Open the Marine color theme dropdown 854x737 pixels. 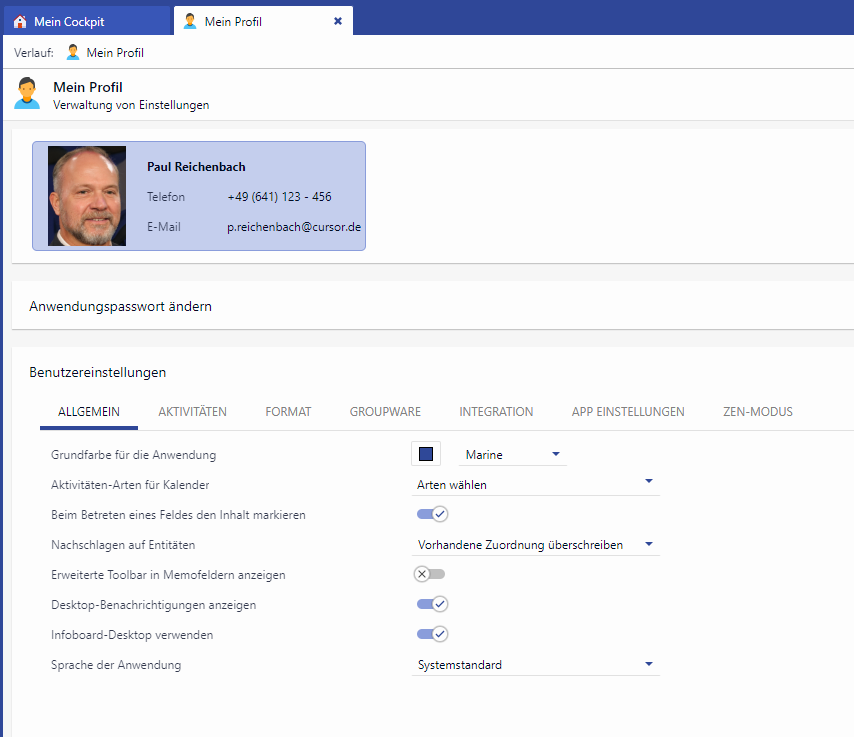[512, 455]
